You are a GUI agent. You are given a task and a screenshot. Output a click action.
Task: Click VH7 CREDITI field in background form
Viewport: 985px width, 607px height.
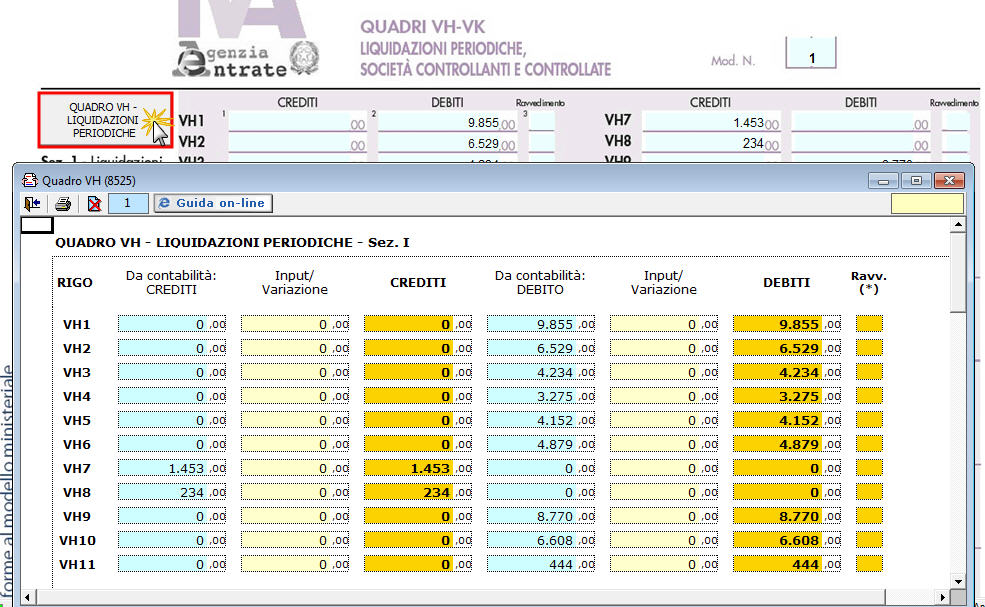tap(710, 123)
